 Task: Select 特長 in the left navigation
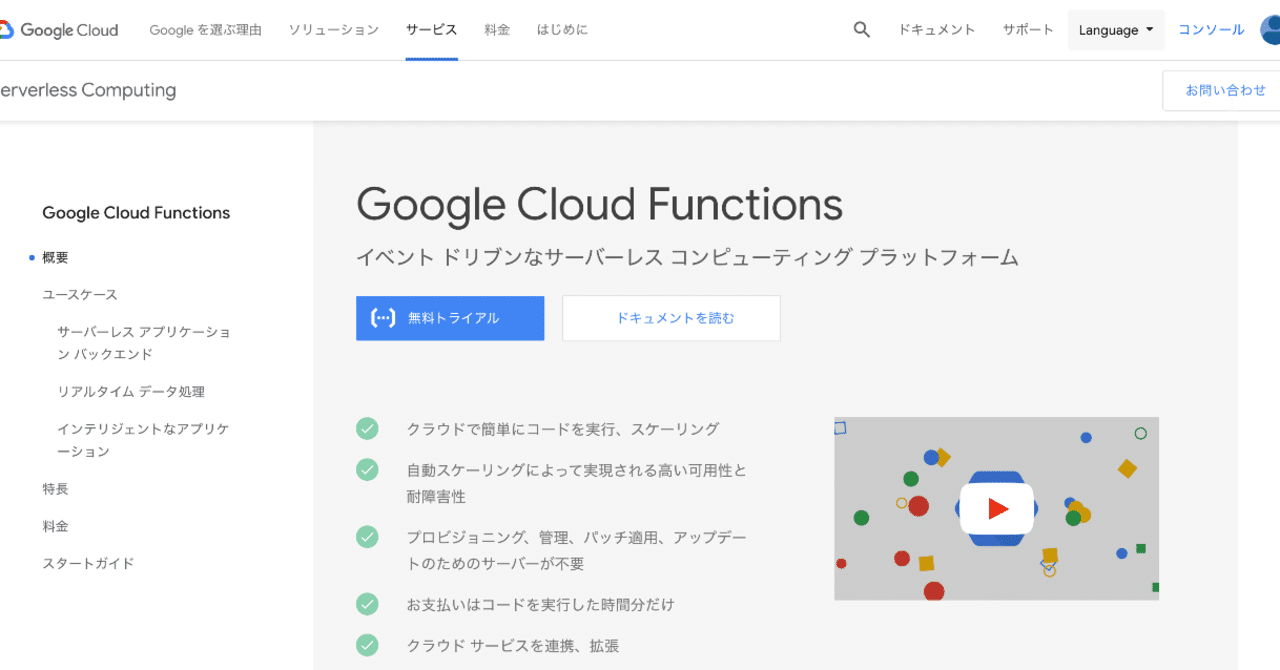[56, 488]
